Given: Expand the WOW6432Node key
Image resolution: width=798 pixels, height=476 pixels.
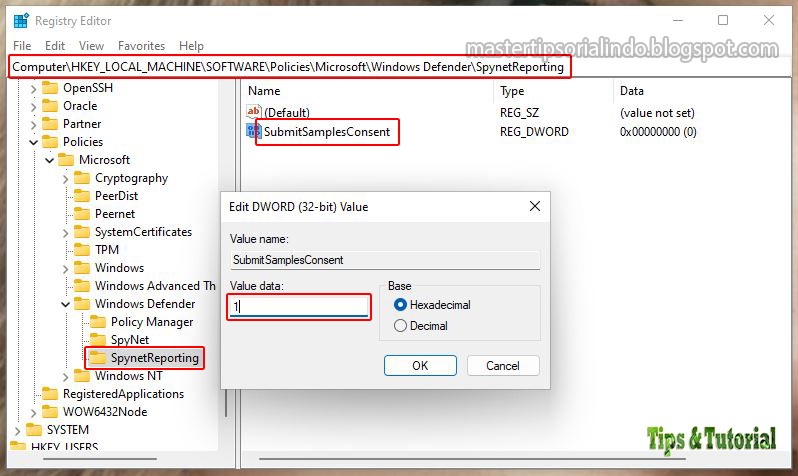Looking at the screenshot, I should coord(33,412).
